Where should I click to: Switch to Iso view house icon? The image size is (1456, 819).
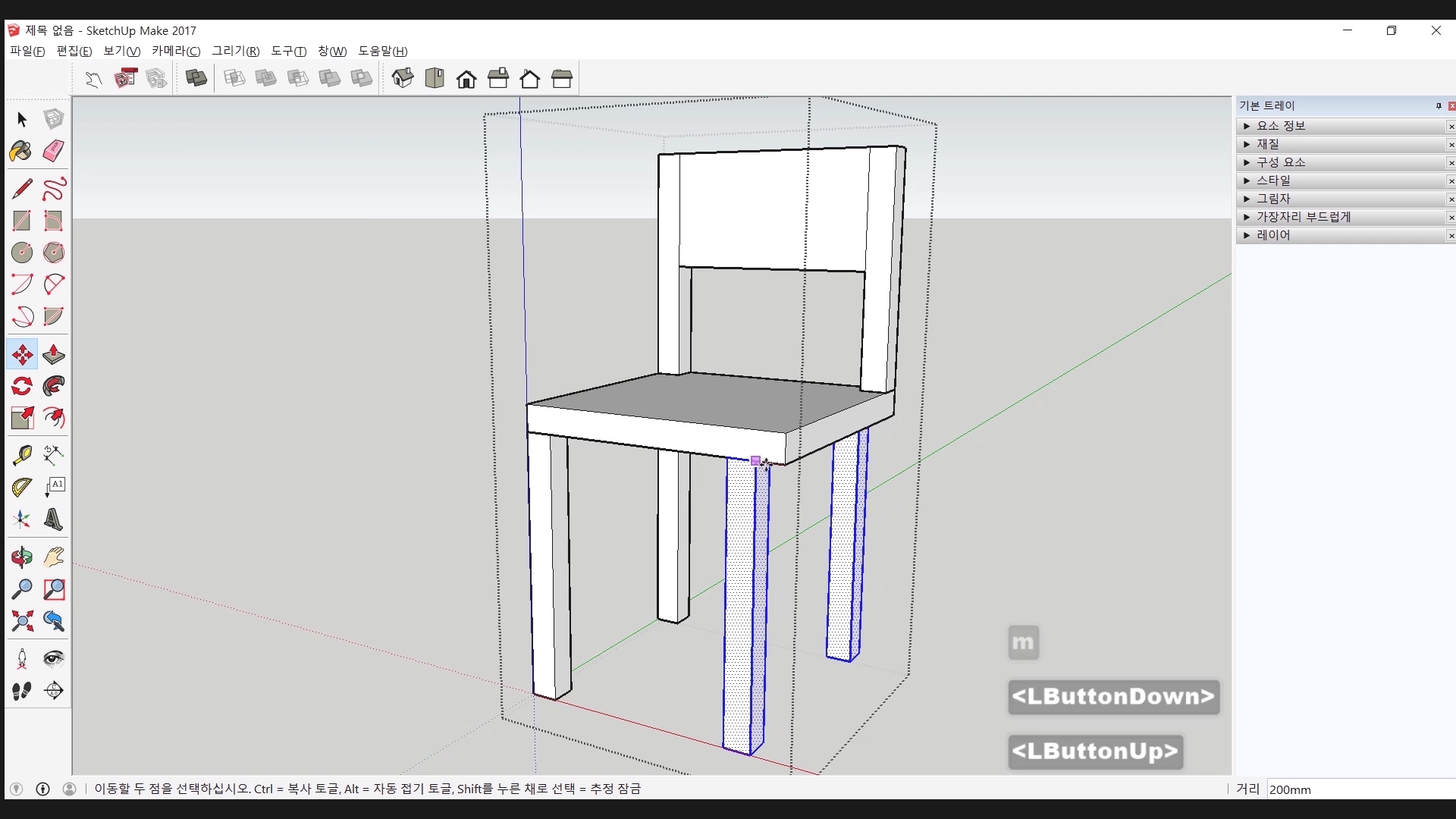pyautogui.click(x=403, y=78)
